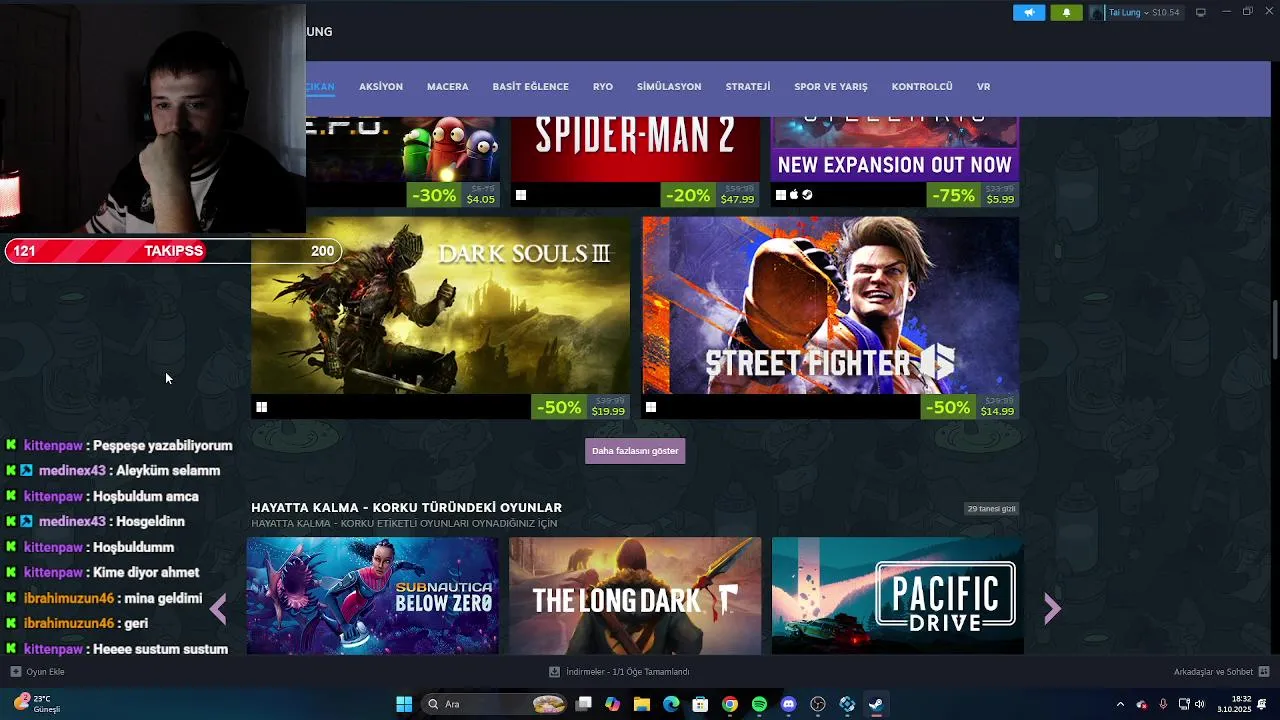1280x720 pixels.
Task: Click the -30% $4.05 discount price
Action: [453, 195]
